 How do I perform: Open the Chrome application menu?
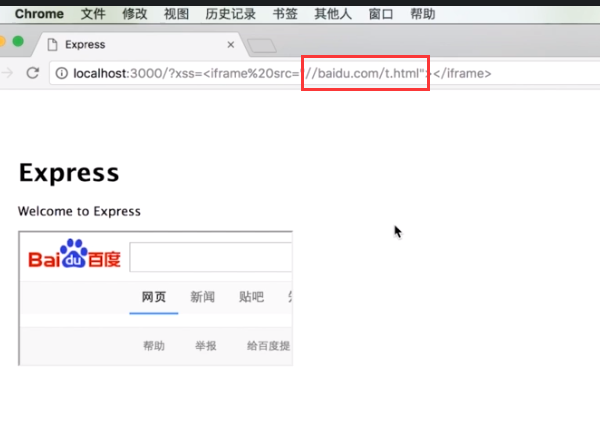(39, 14)
